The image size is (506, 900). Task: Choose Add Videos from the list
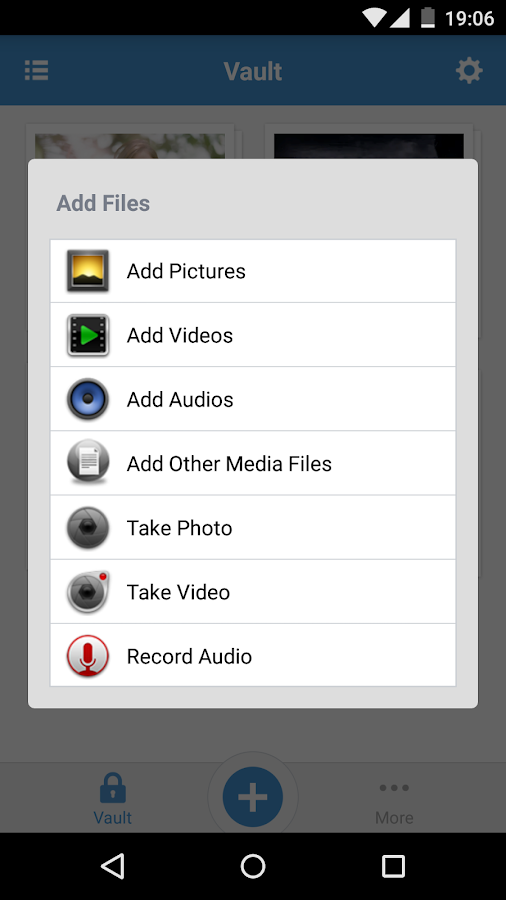[253, 335]
